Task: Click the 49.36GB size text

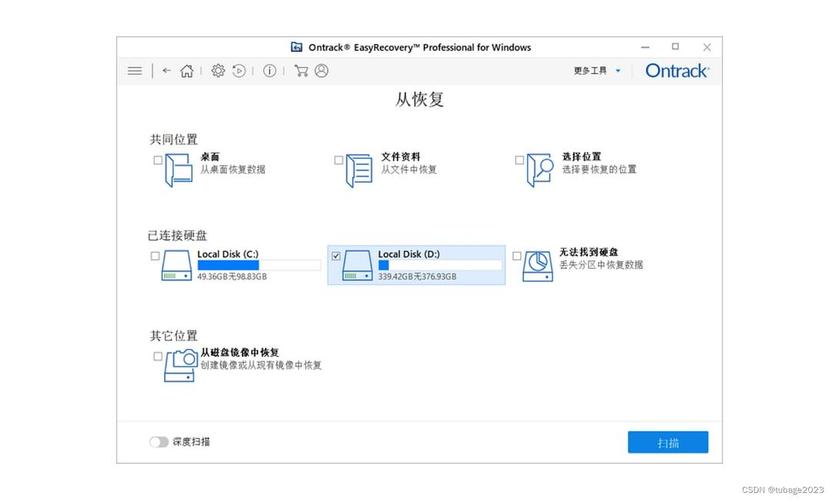Action: pyautogui.click(x=232, y=277)
